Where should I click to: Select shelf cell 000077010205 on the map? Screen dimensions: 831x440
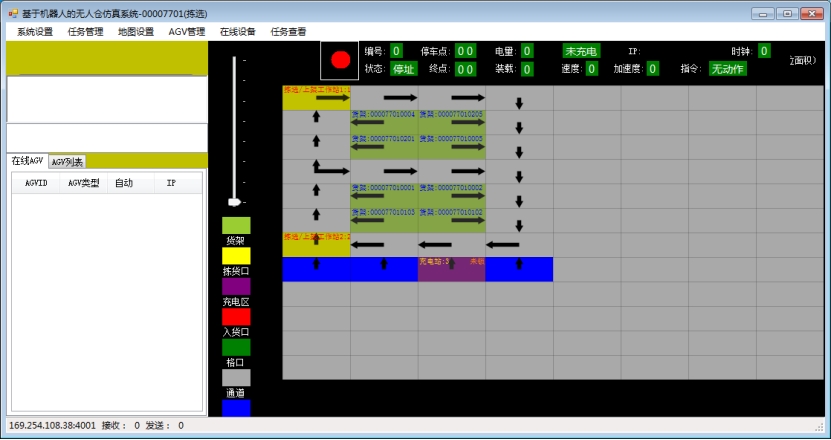pos(452,122)
